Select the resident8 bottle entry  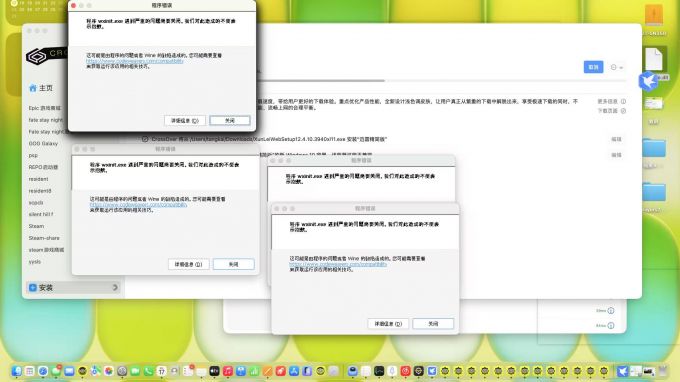[40, 191]
